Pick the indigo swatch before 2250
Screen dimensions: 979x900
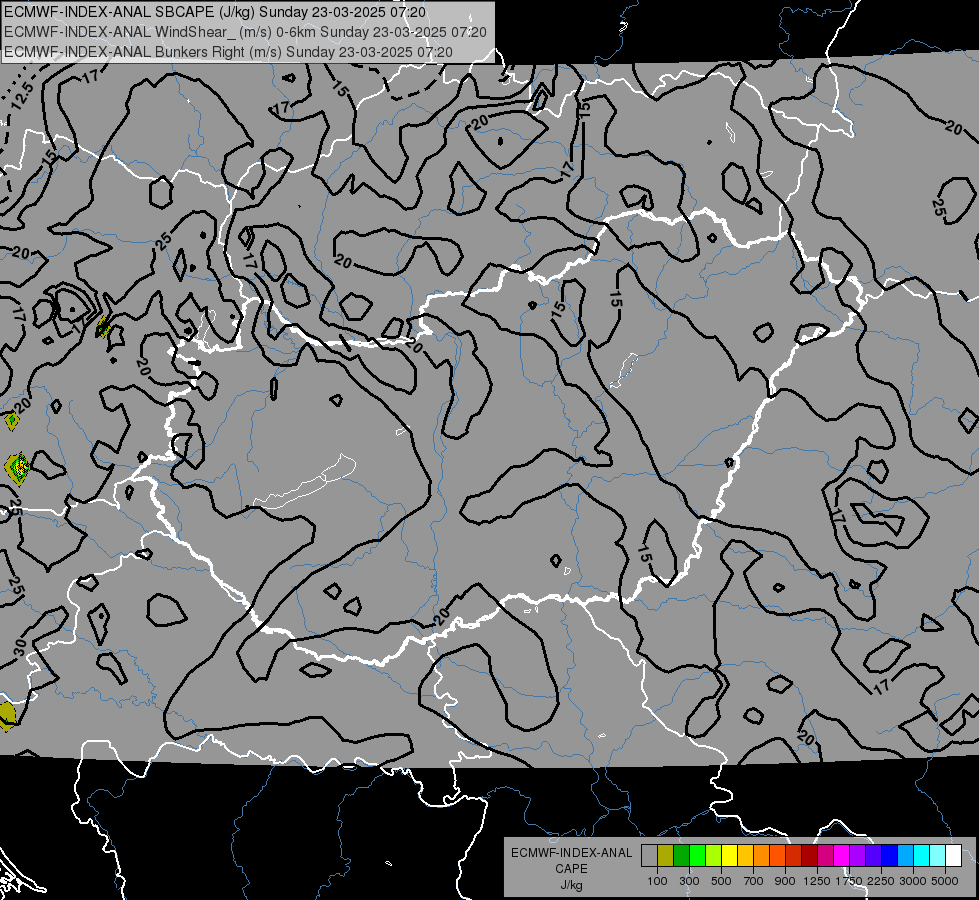tap(873, 856)
